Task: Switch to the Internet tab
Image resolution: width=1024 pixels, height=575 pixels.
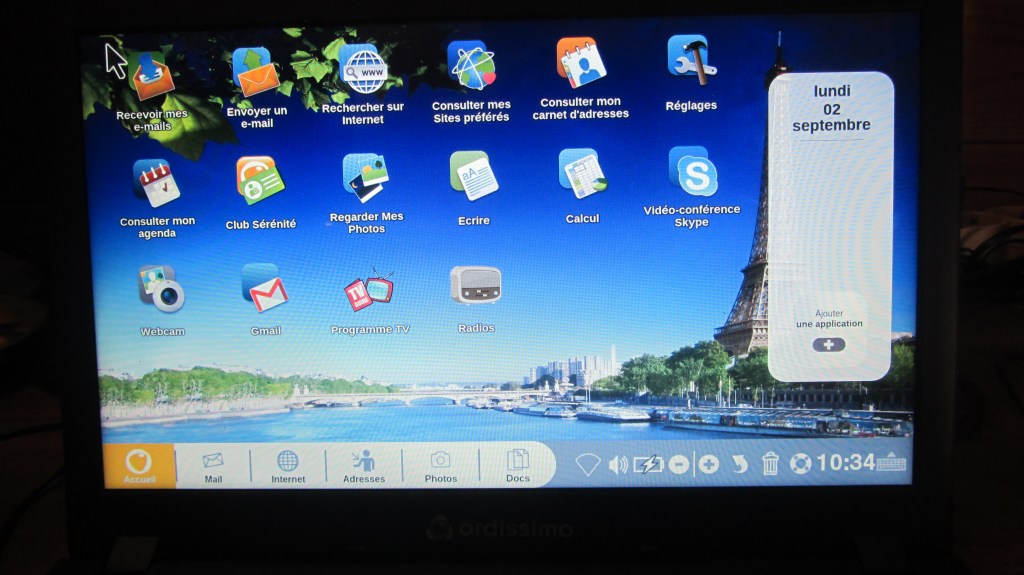Action: 288,465
